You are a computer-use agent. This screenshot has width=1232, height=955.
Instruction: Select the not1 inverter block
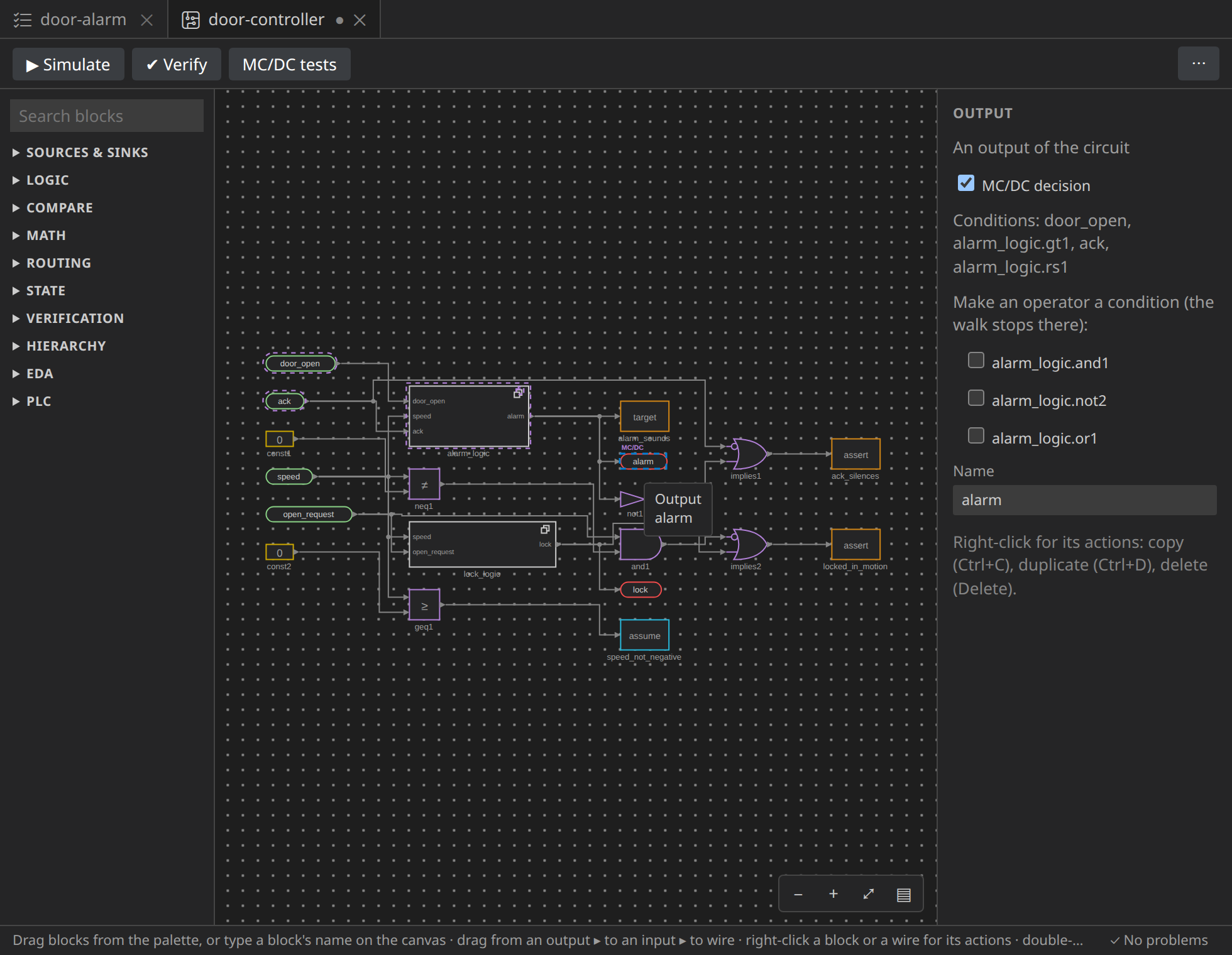click(631, 499)
